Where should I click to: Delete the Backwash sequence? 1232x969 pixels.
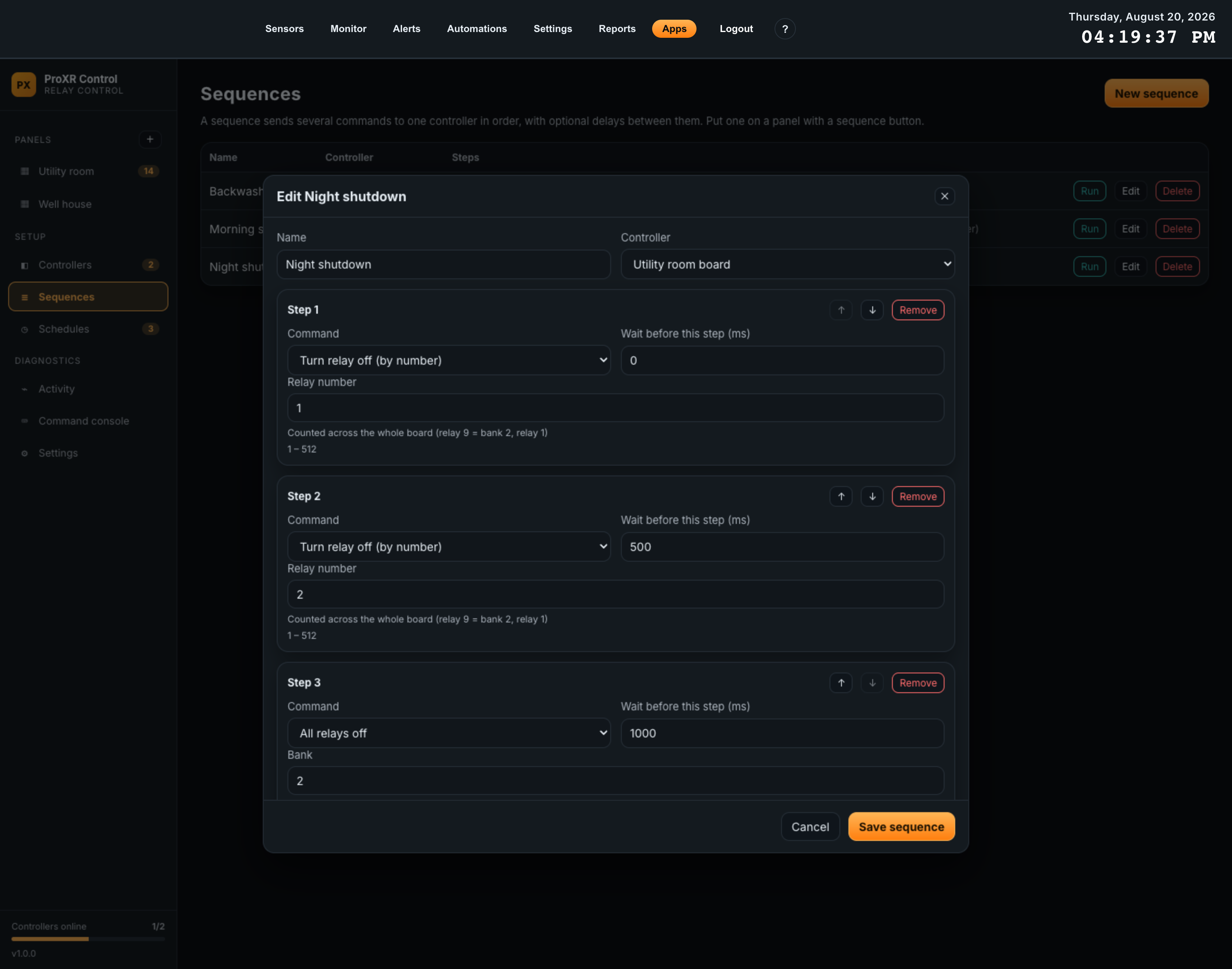[1177, 191]
